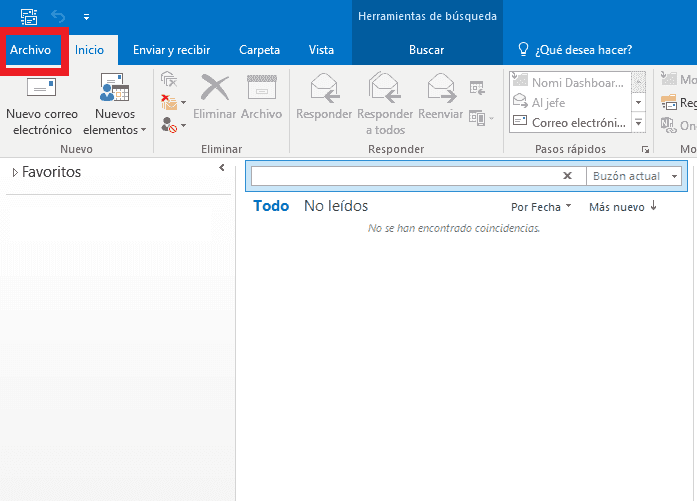
Task: Open Quick Access Toolbar customize dropdown
Action: click(x=86, y=17)
